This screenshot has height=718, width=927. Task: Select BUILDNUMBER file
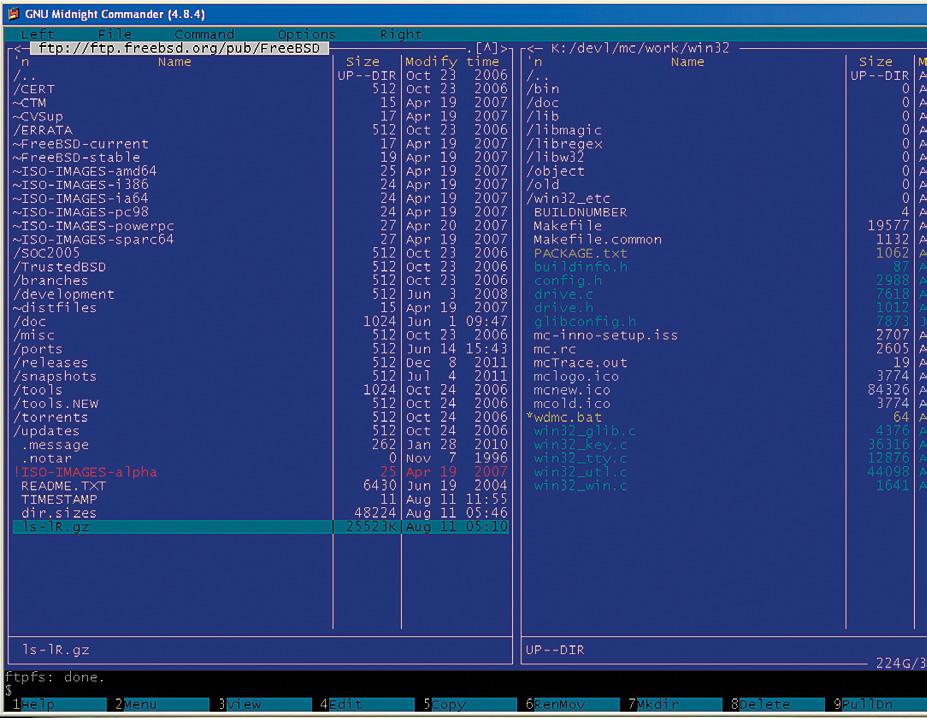click(x=581, y=212)
